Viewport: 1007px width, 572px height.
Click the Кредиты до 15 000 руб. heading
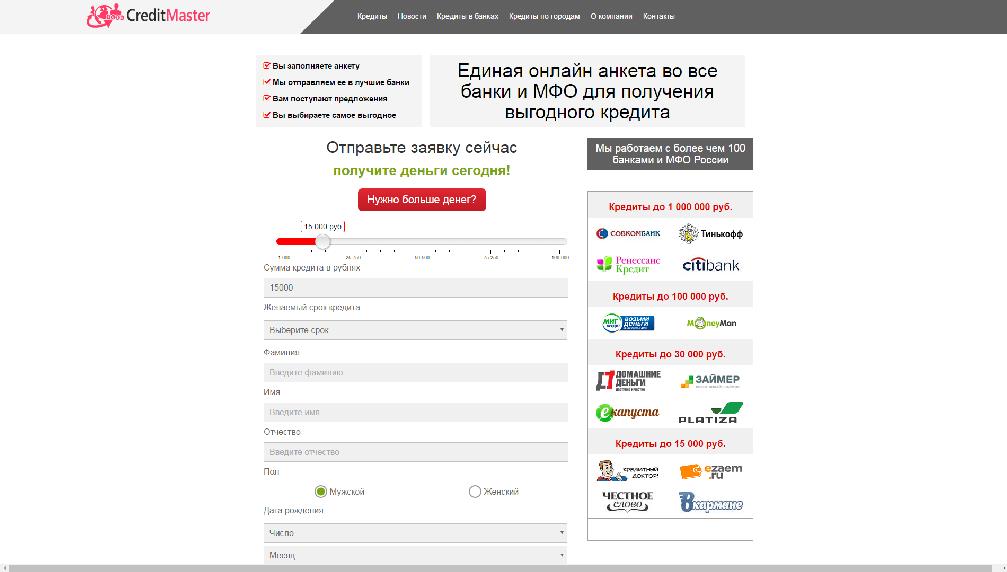pyautogui.click(x=670, y=444)
